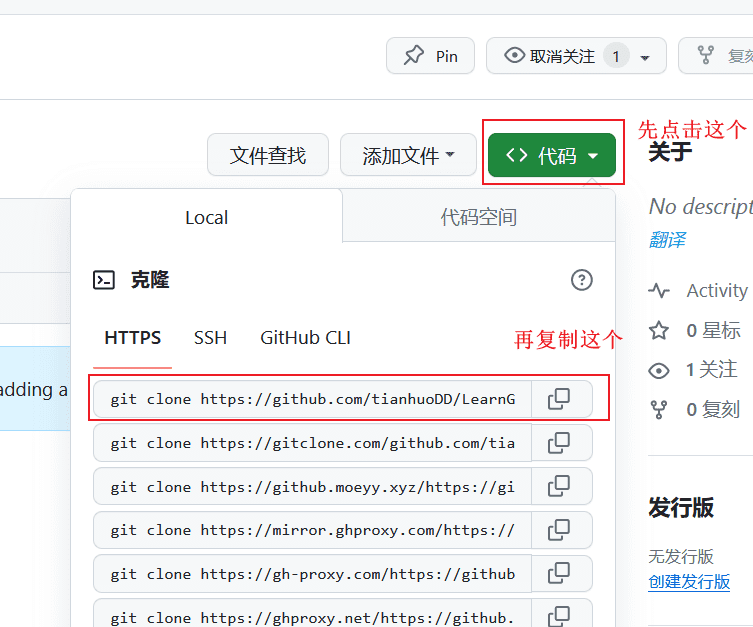Copy the mirror.ghproxy.com clone command
The width and height of the screenshot is (753, 627).
click(x=559, y=529)
